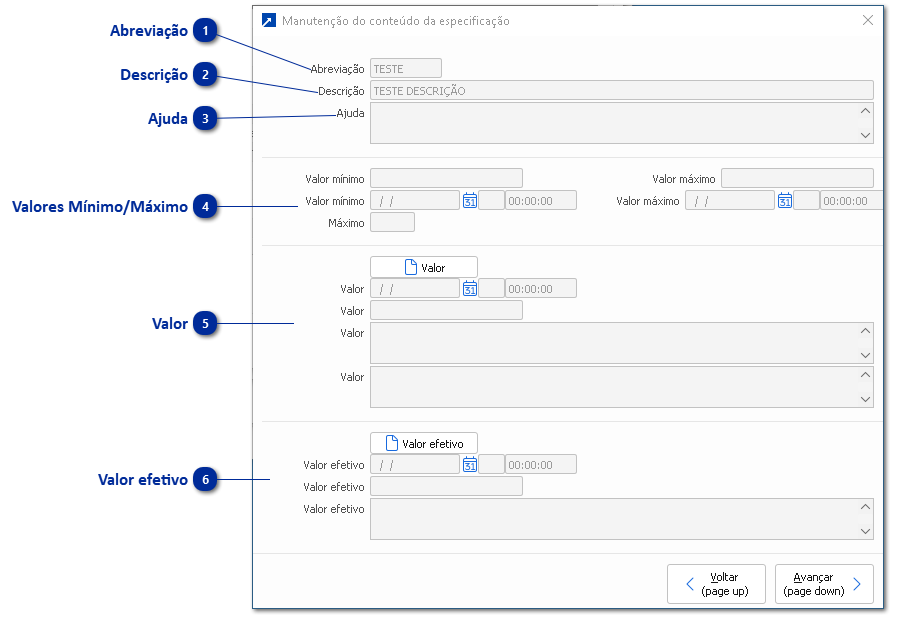Open calendar picker for Valor efetivo date
This screenshot has width=907, height=625.
[x=470, y=465]
